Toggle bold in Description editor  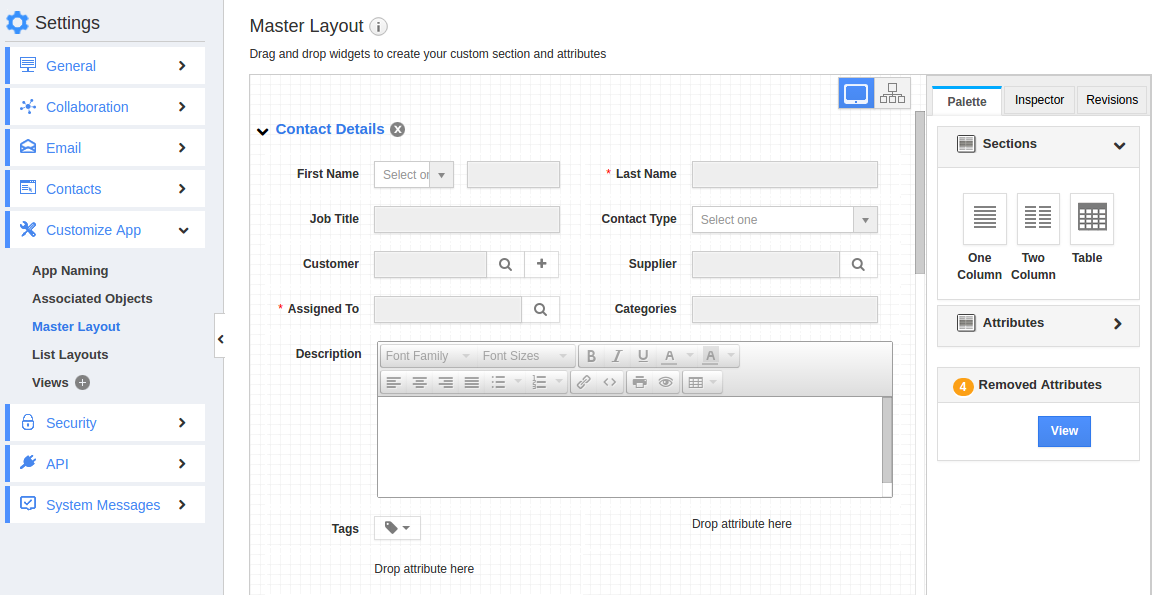point(591,356)
